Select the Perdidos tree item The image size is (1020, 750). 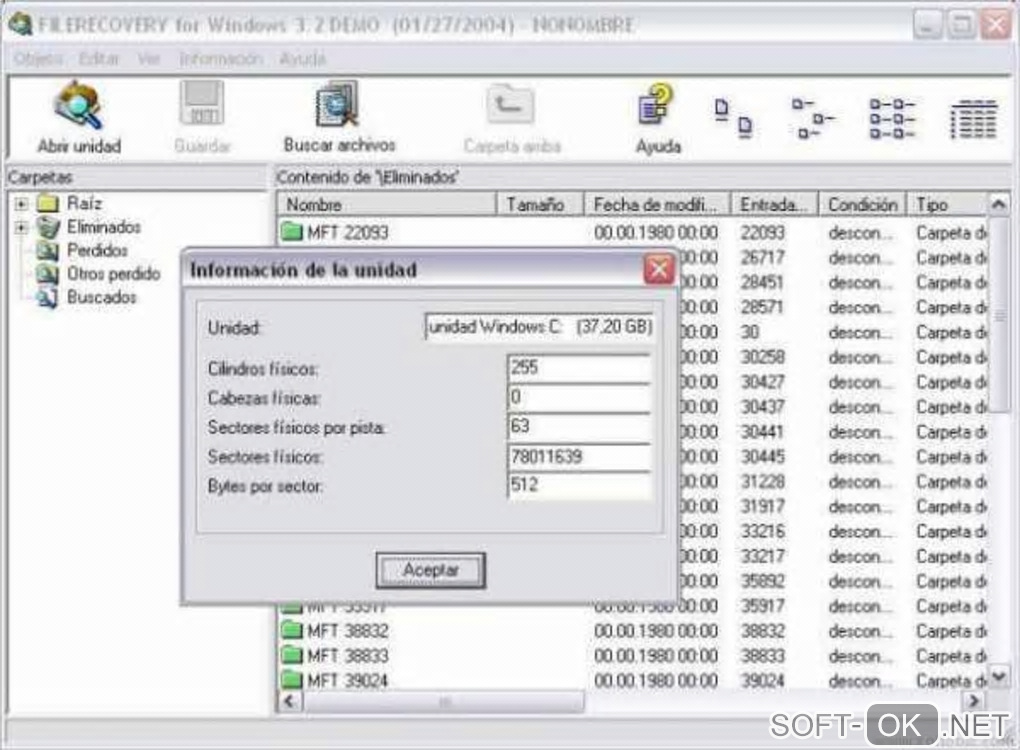pyautogui.click(x=82, y=250)
